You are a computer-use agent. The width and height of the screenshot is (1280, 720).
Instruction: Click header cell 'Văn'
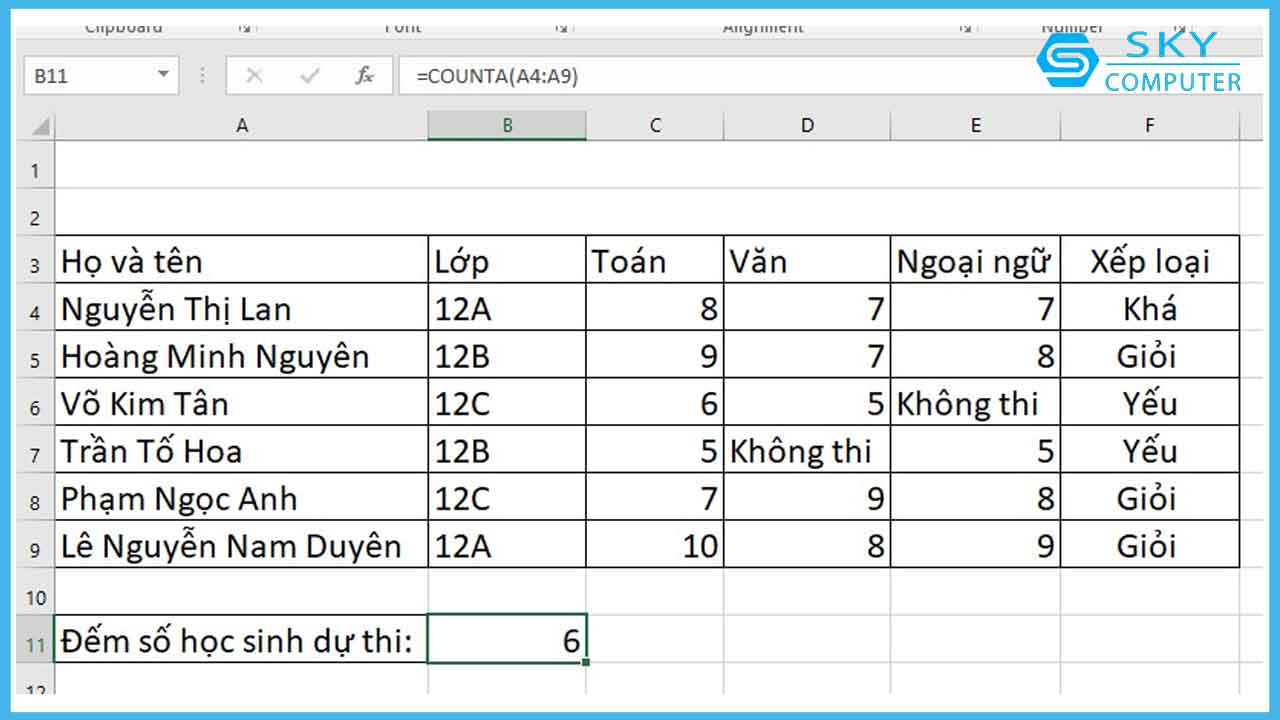pos(807,260)
